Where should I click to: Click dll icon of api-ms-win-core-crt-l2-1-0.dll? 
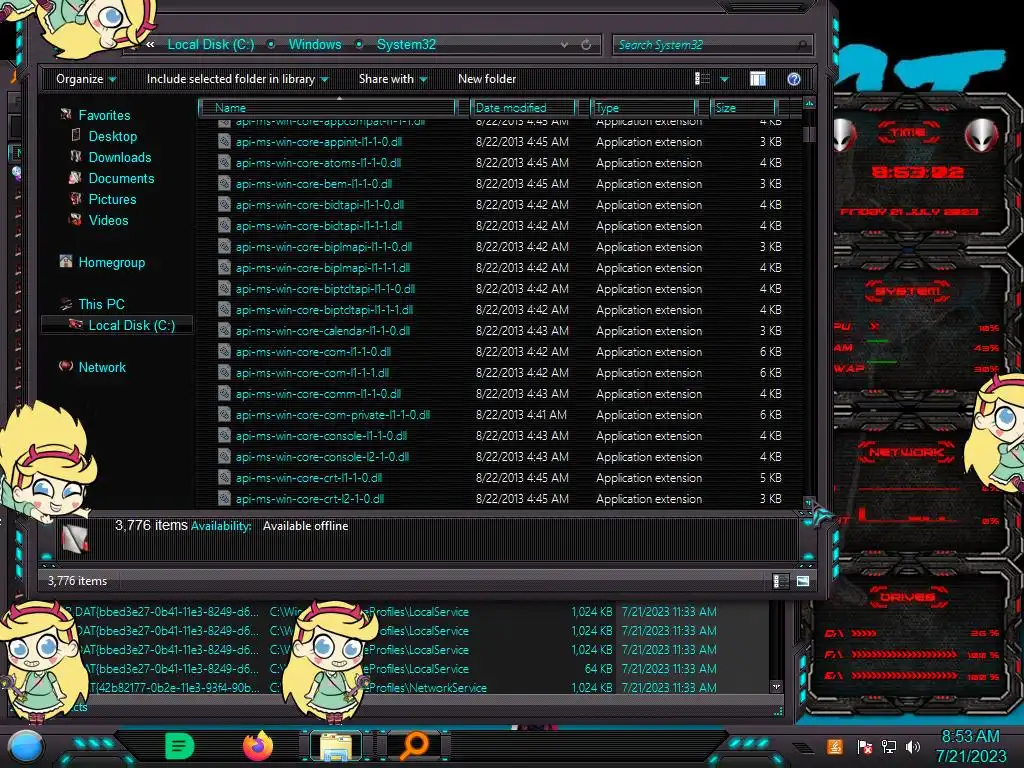pos(224,498)
